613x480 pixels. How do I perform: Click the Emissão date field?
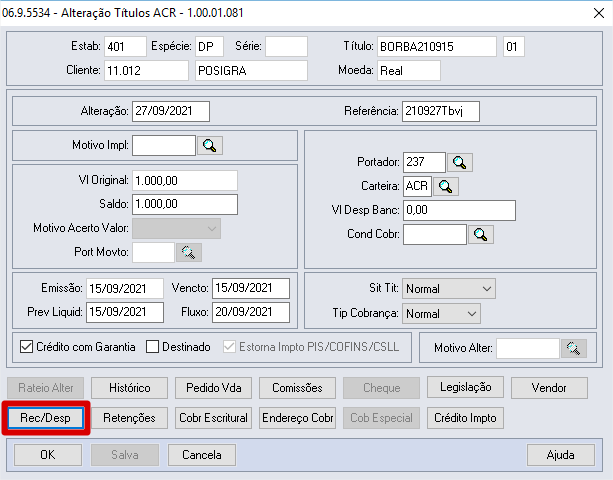coord(125,288)
